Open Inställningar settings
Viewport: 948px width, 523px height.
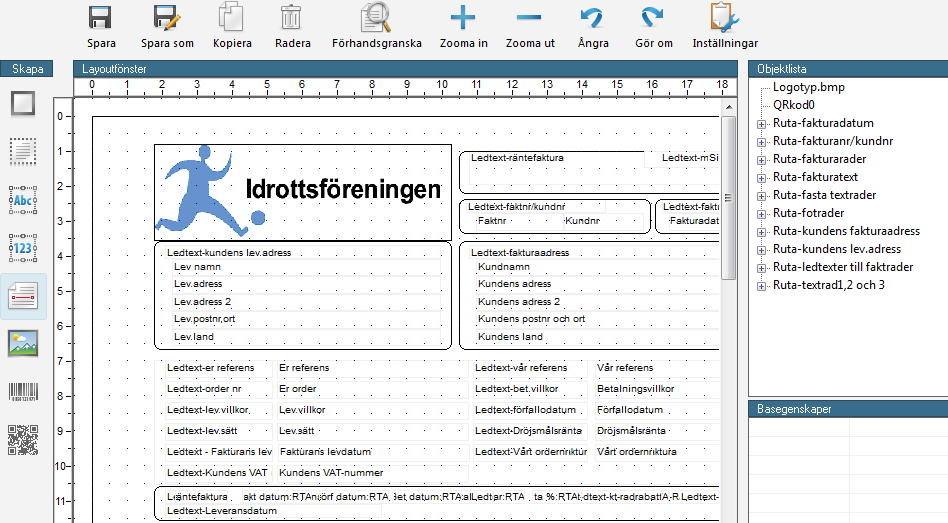pos(724,18)
